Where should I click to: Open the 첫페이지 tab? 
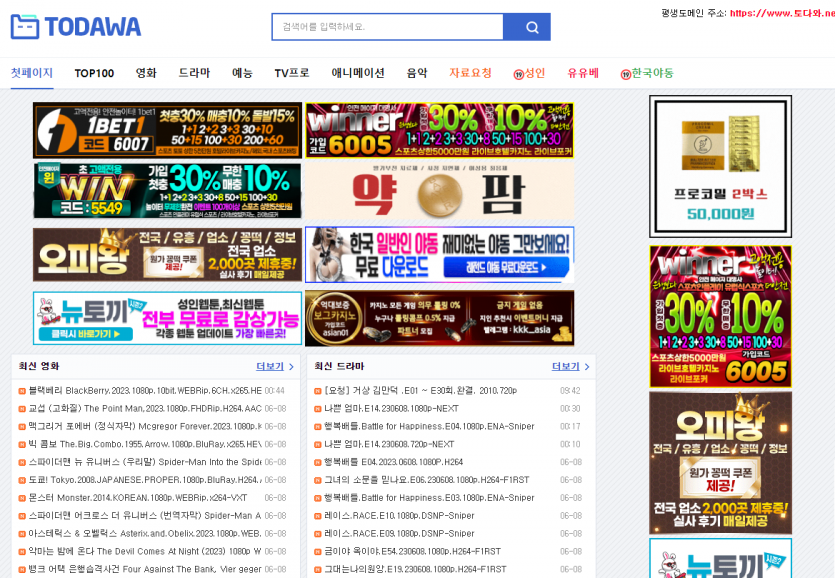pyautogui.click(x=32, y=73)
